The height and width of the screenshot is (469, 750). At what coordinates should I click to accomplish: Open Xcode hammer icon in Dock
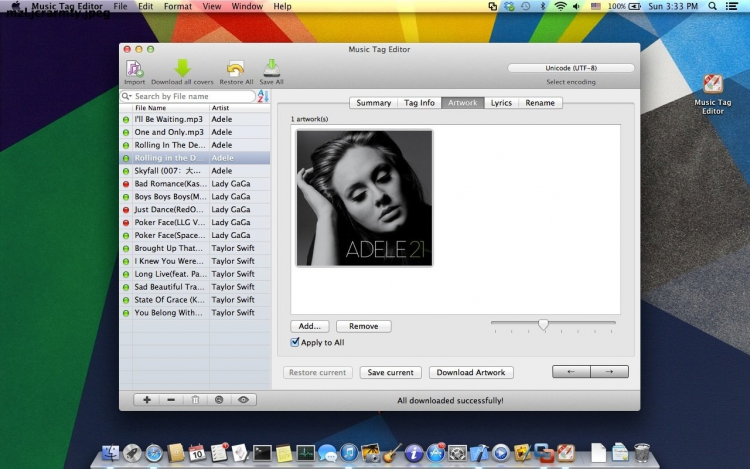479,453
